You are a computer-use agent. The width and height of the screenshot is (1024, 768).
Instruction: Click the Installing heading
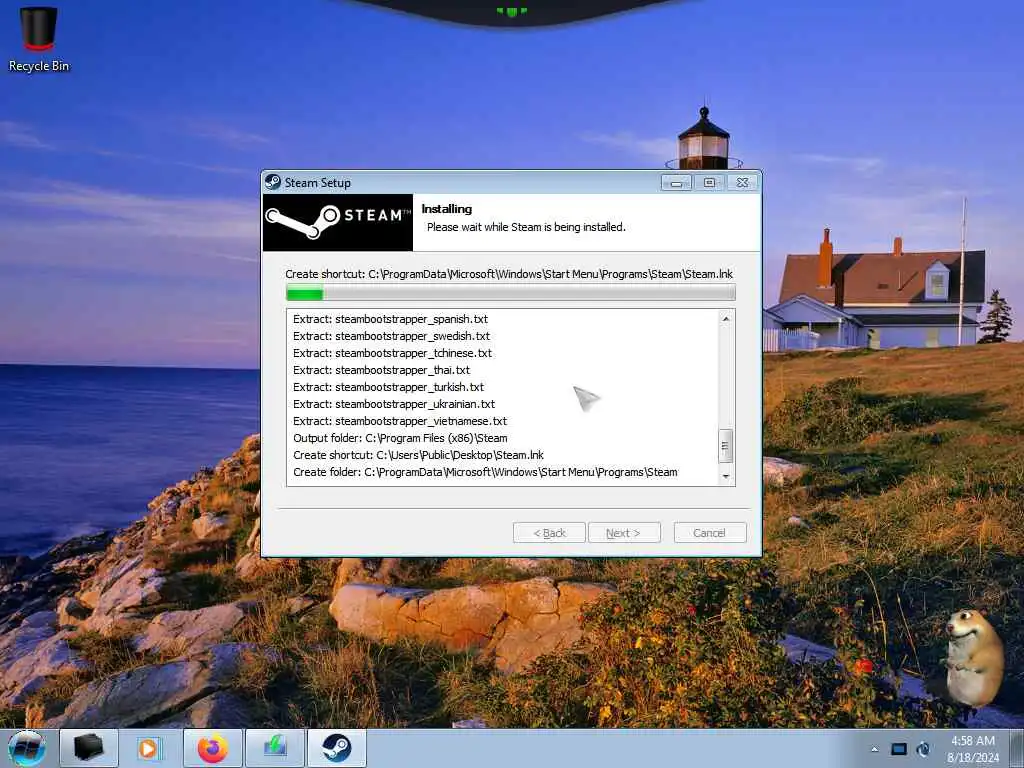[447, 209]
